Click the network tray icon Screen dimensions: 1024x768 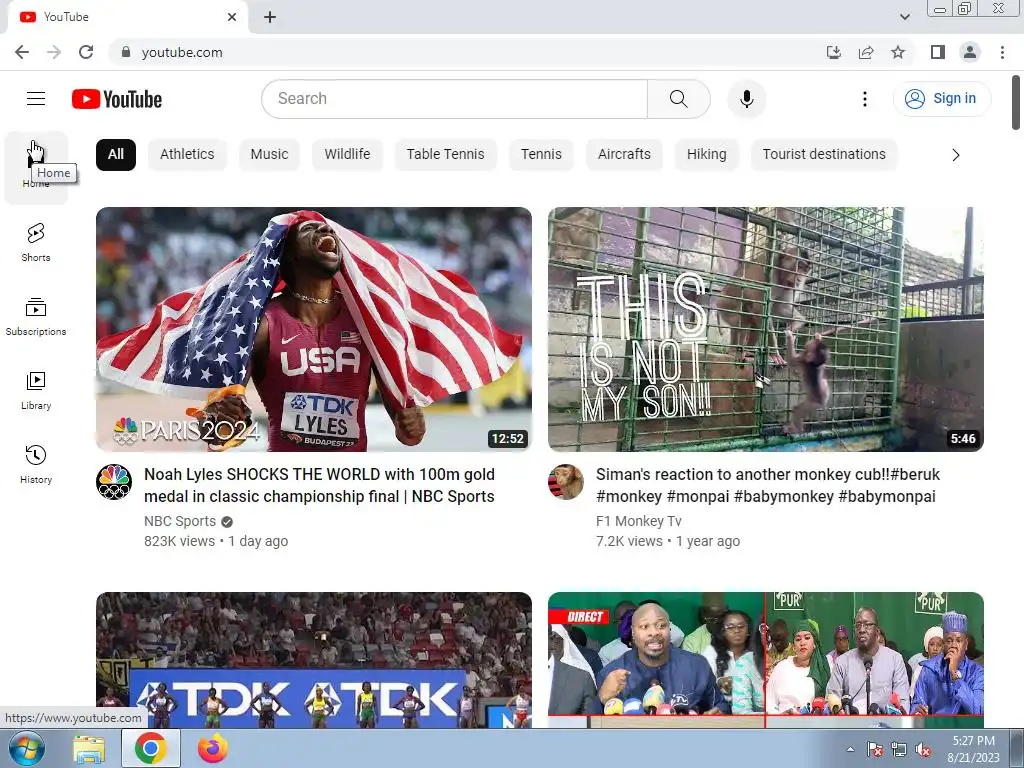click(x=899, y=750)
